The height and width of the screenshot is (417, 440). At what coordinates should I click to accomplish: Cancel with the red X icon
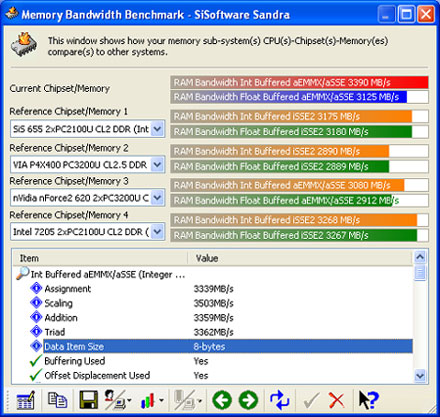(337, 400)
